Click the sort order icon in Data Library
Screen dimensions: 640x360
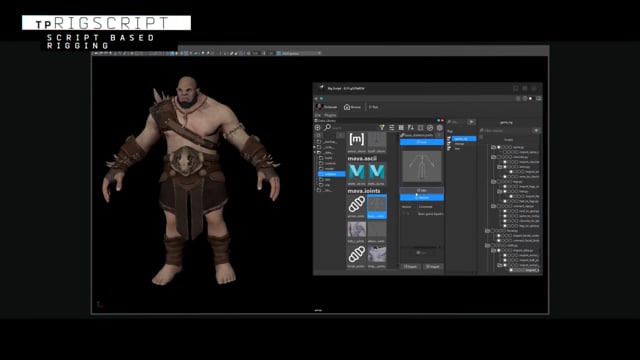[411, 128]
